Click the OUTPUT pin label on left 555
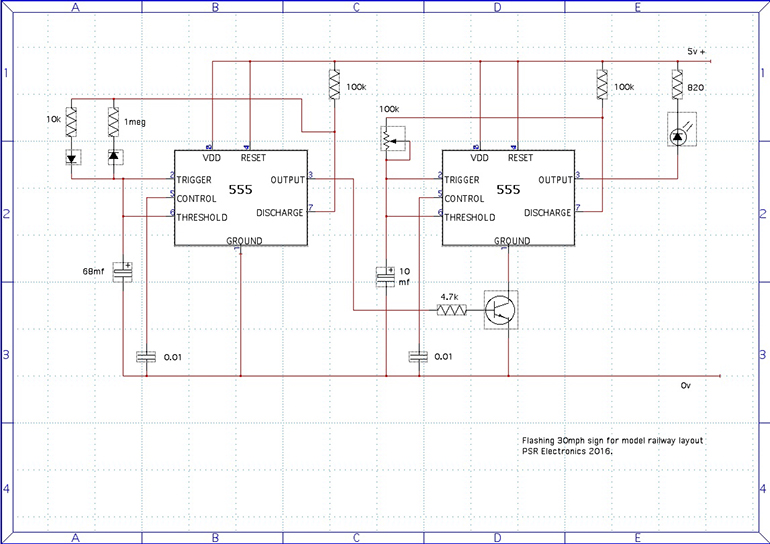The height and width of the screenshot is (544, 770). (x=287, y=180)
